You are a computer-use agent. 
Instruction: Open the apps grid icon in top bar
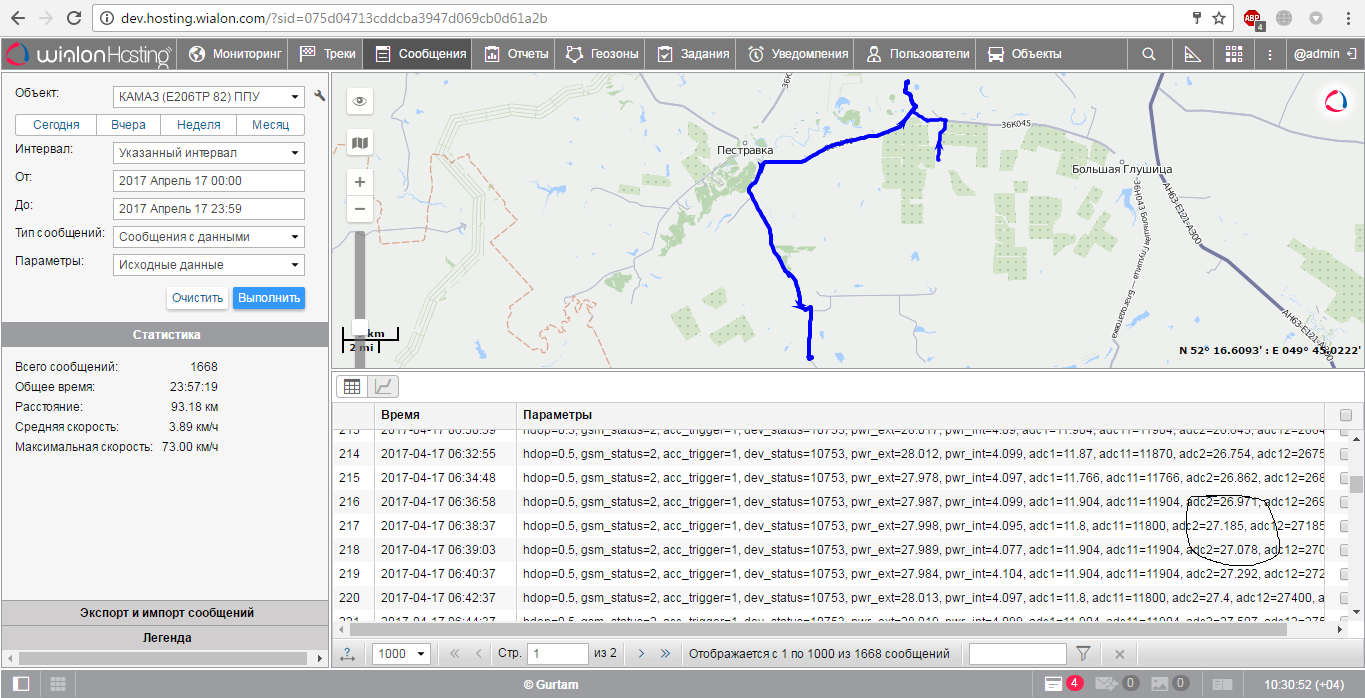pos(1234,54)
